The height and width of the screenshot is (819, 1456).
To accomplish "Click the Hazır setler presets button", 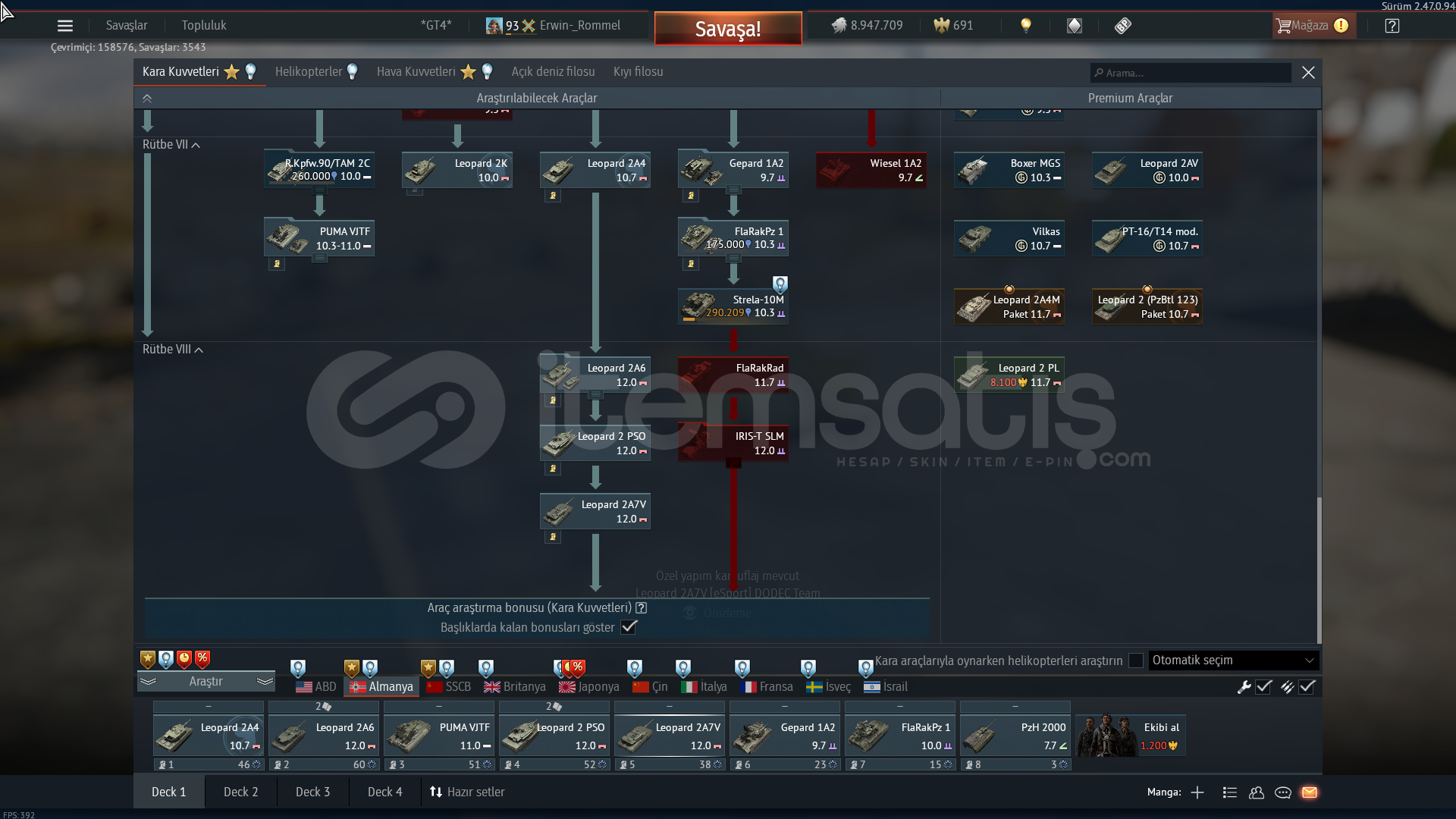I will point(467,792).
